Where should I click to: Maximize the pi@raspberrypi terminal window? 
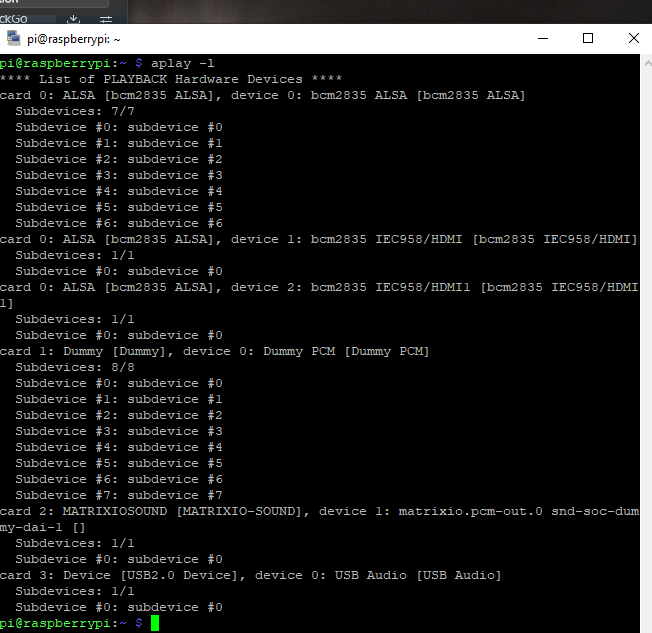(588, 39)
